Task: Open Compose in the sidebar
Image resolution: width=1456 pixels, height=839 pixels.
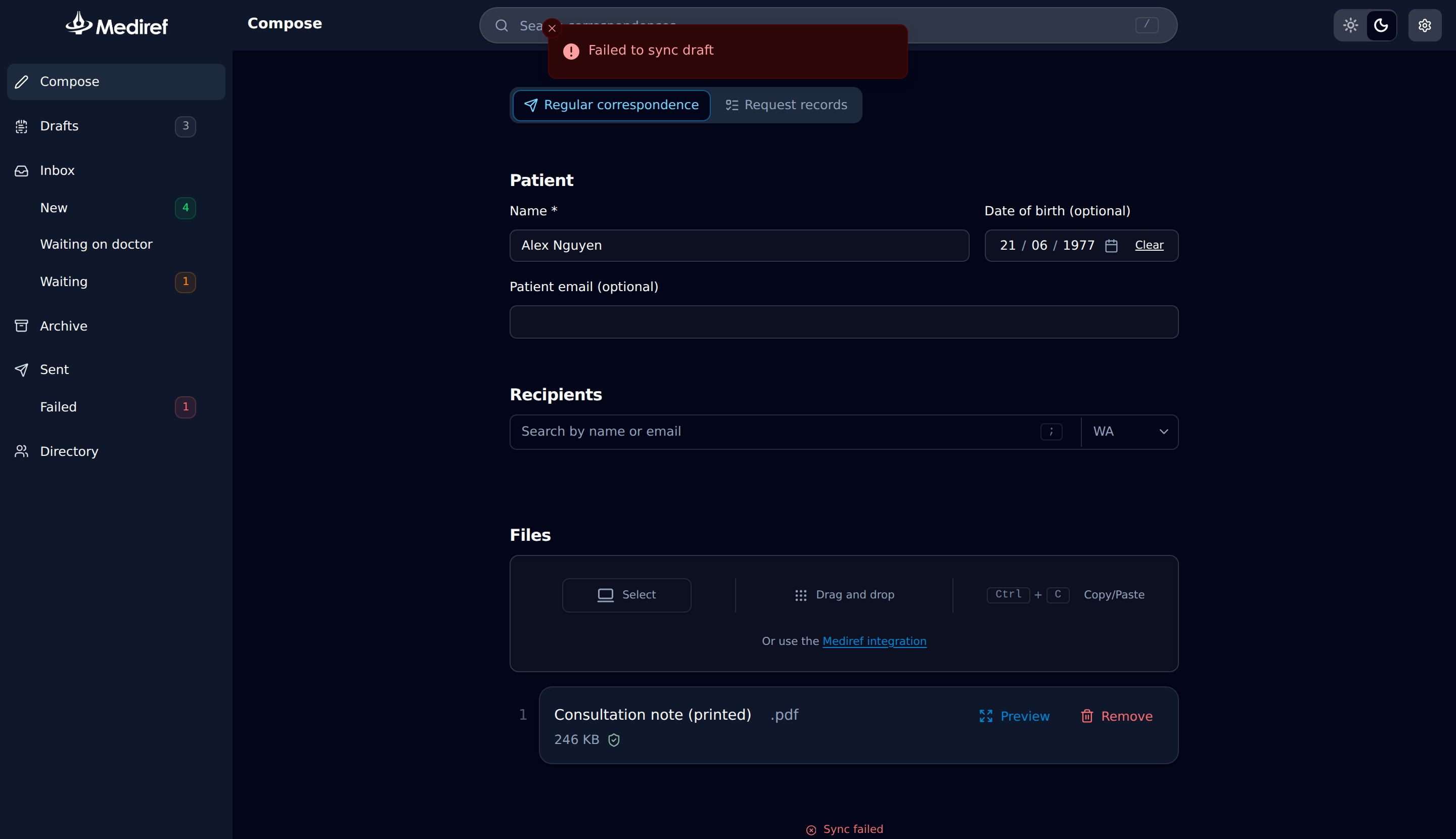Action: (x=116, y=82)
